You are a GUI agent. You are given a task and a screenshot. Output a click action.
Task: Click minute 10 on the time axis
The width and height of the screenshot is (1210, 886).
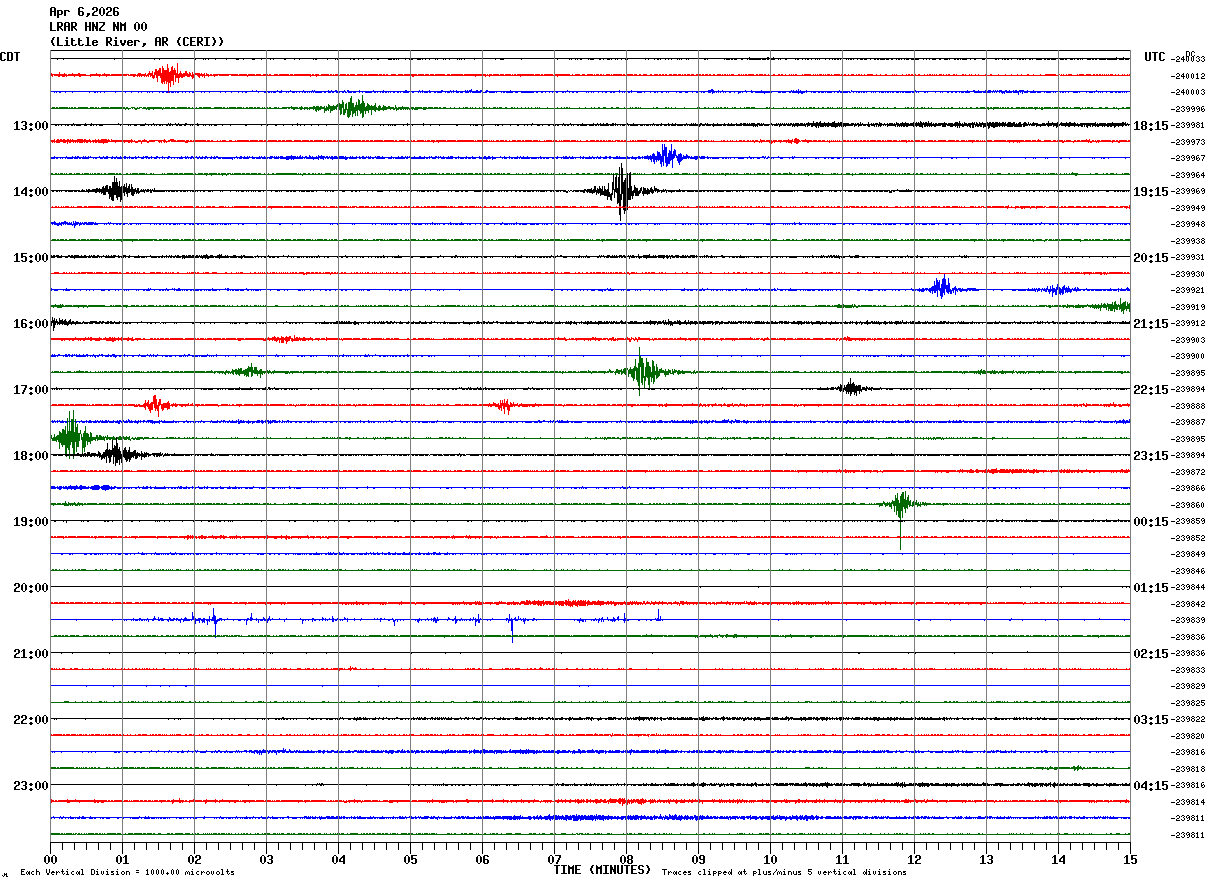[770, 859]
